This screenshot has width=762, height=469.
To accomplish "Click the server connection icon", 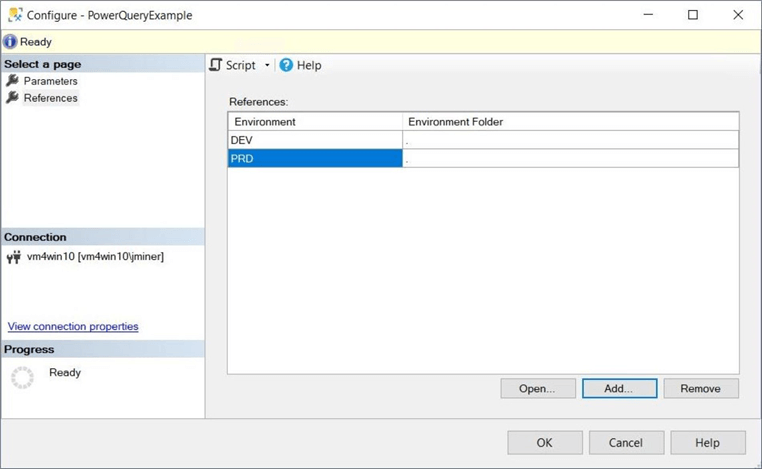I will click(x=13, y=257).
